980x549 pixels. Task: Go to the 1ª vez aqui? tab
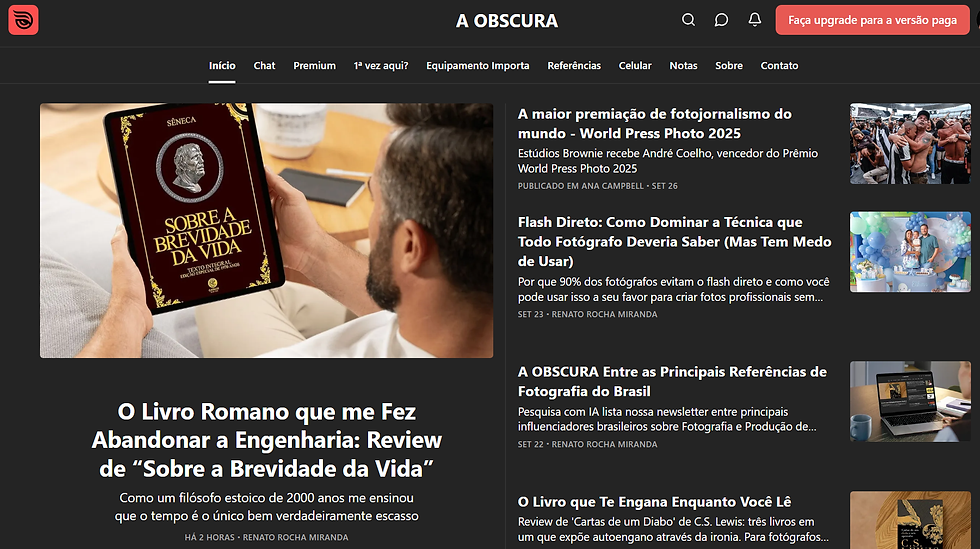coord(381,66)
